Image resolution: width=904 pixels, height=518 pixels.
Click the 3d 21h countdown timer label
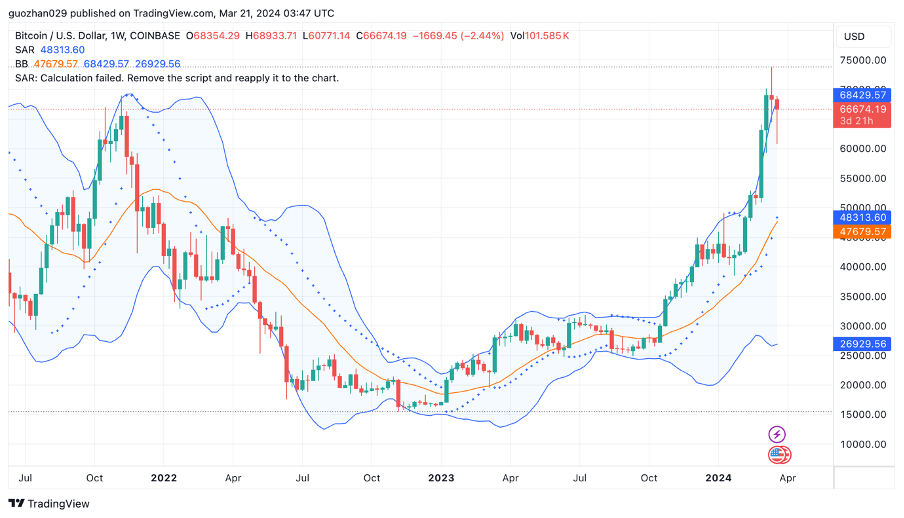[856, 121]
